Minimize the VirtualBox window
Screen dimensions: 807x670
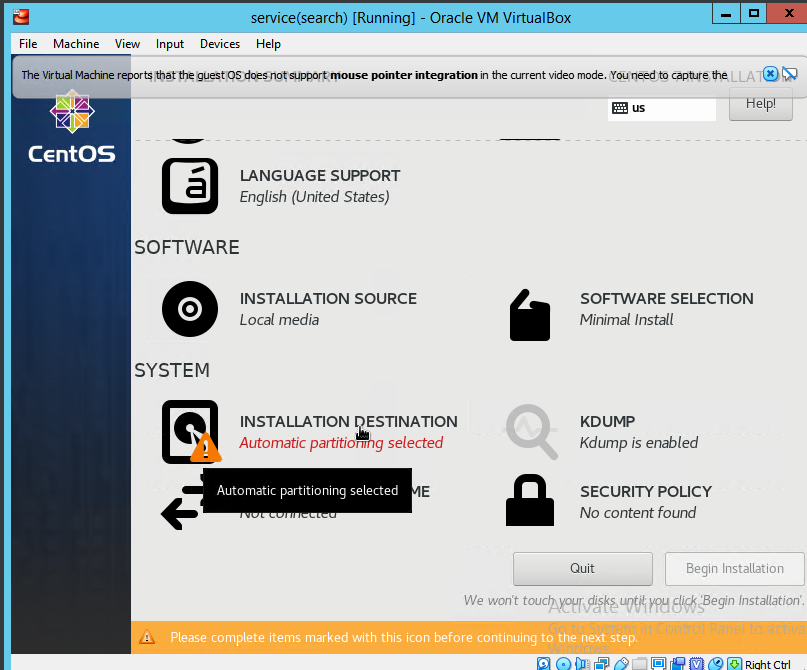coord(726,13)
